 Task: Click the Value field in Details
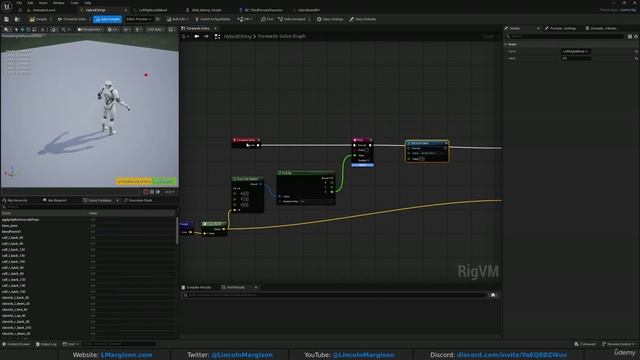point(576,58)
